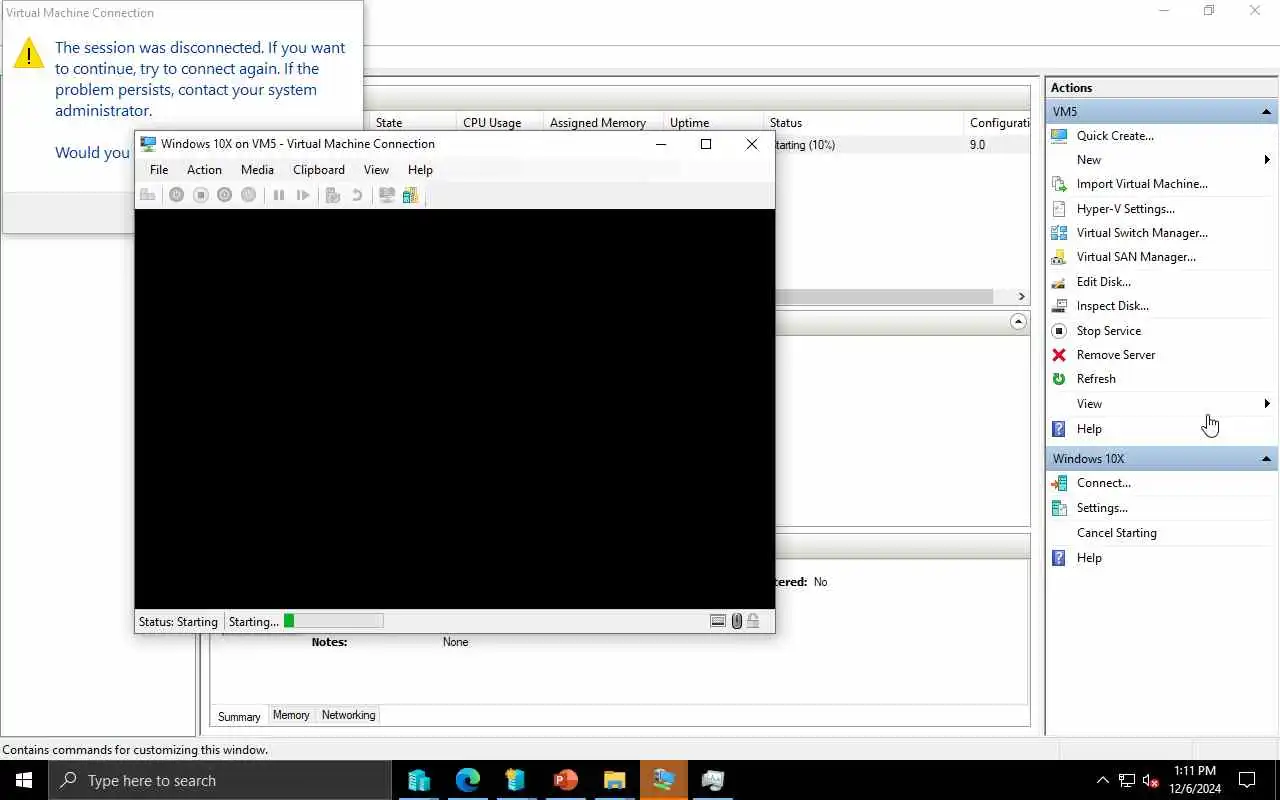Viewport: 1280px width, 800px height.
Task: Open Virtual SAN Manager
Action: (1136, 257)
